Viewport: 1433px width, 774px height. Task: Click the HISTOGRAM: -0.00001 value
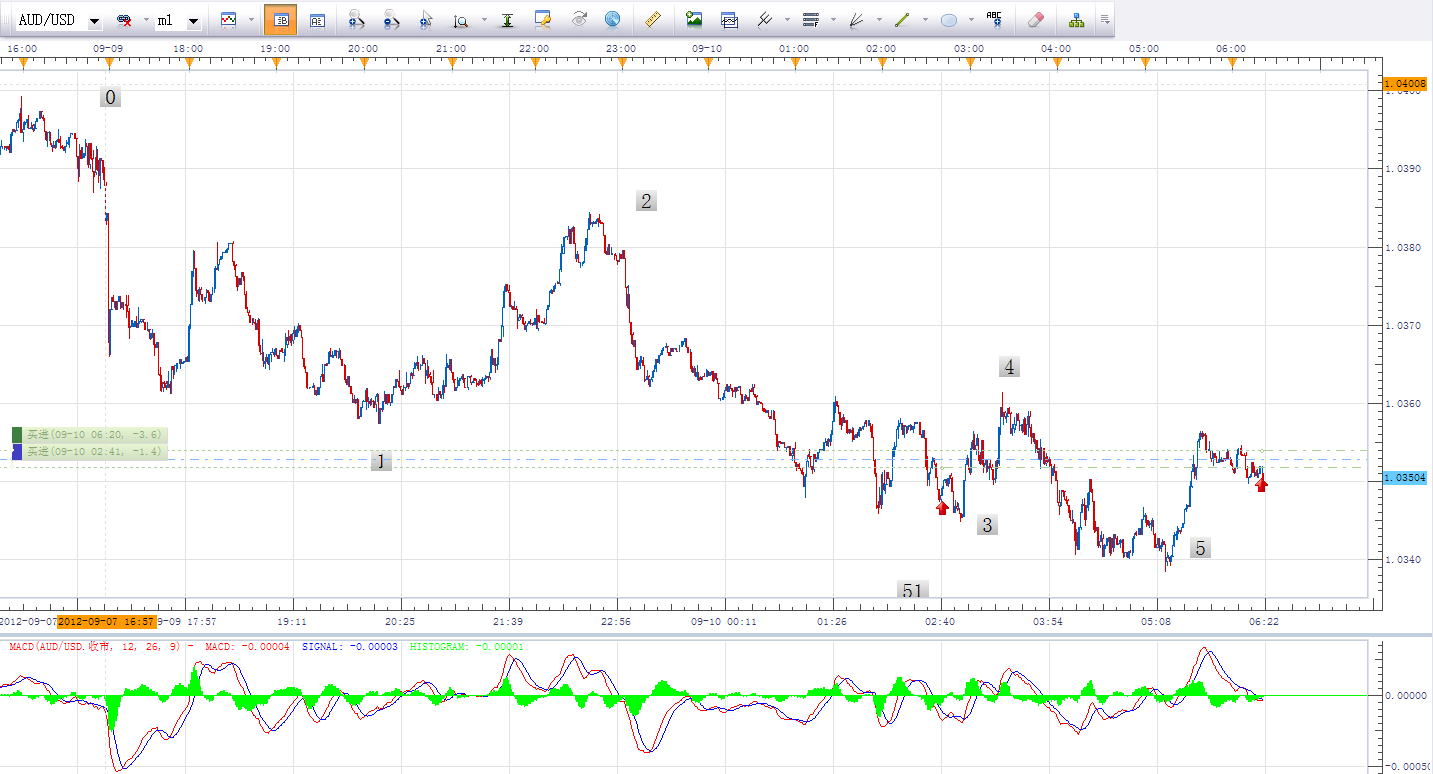pyautogui.click(x=467, y=647)
